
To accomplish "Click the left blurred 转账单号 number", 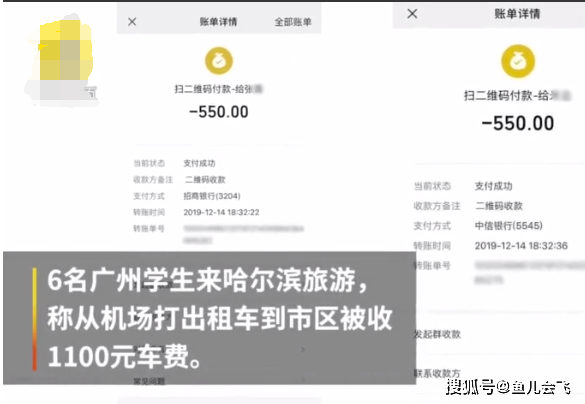I will click(243, 234).
